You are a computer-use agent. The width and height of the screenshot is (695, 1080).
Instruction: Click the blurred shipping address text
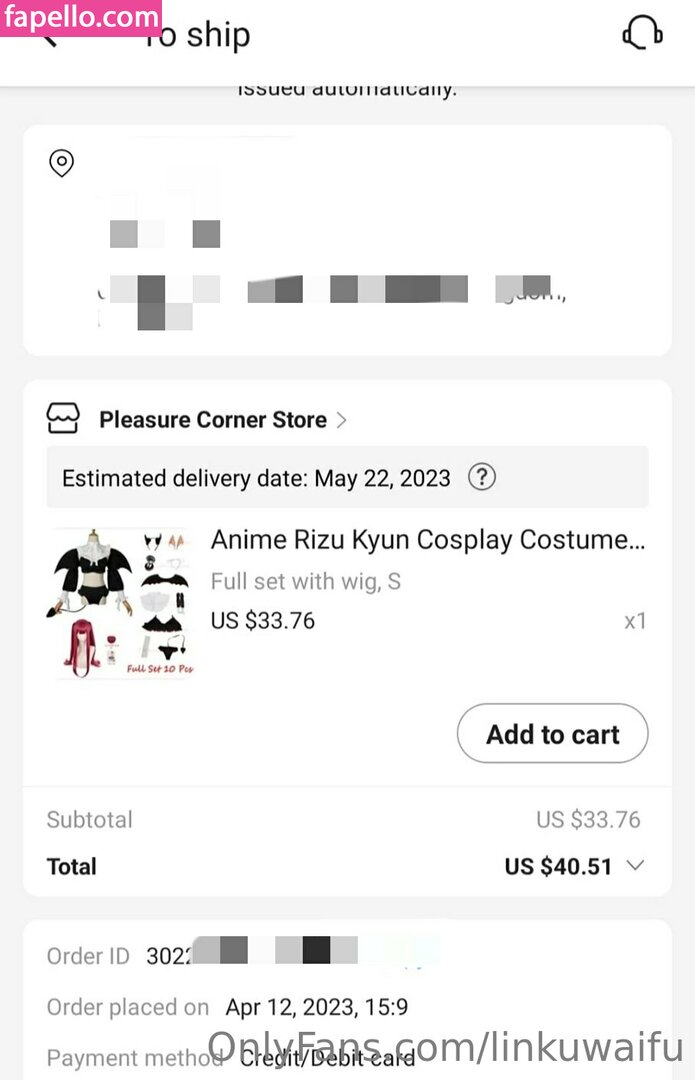point(330,290)
